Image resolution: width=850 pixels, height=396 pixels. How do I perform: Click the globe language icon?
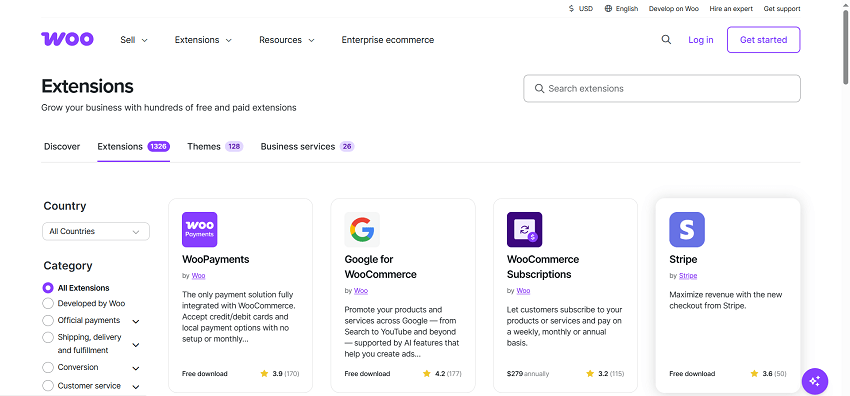(608, 9)
